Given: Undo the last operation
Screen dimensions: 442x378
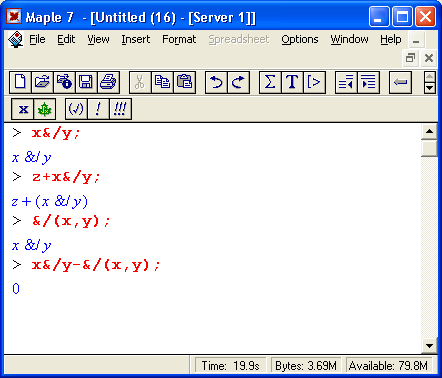Looking at the screenshot, I should pos(216,82).
